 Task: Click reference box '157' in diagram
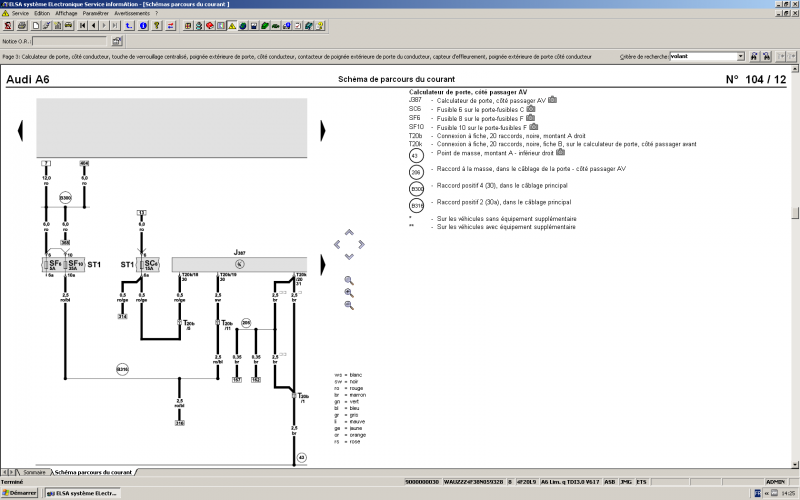237,380
